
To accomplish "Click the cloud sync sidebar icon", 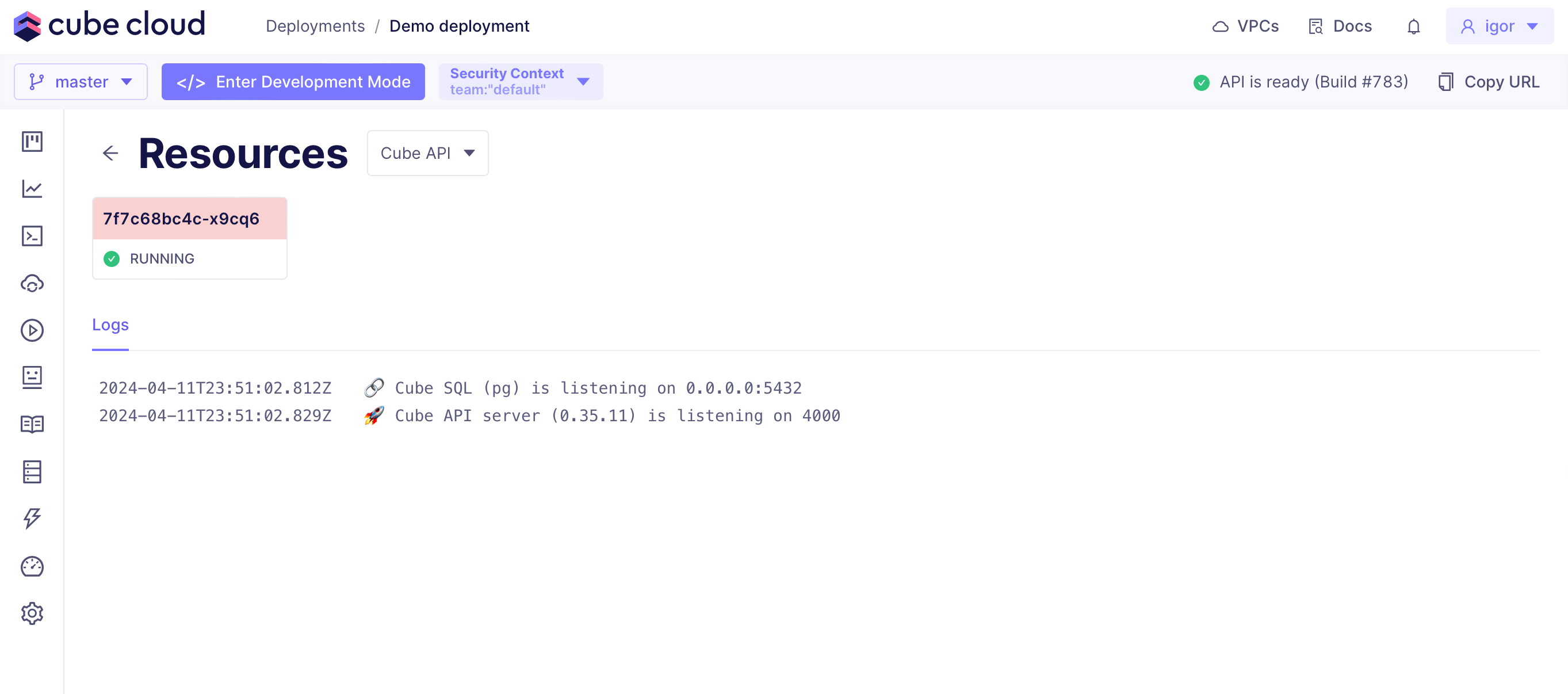I will 32,284.
